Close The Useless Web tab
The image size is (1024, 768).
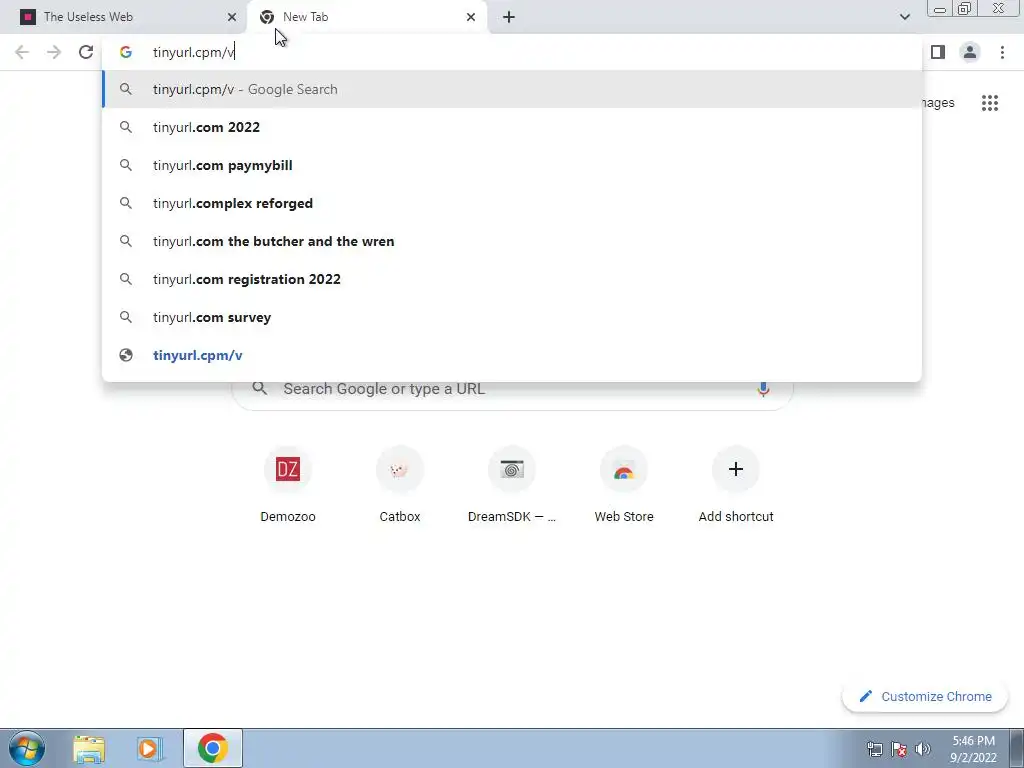pos(232,17)
